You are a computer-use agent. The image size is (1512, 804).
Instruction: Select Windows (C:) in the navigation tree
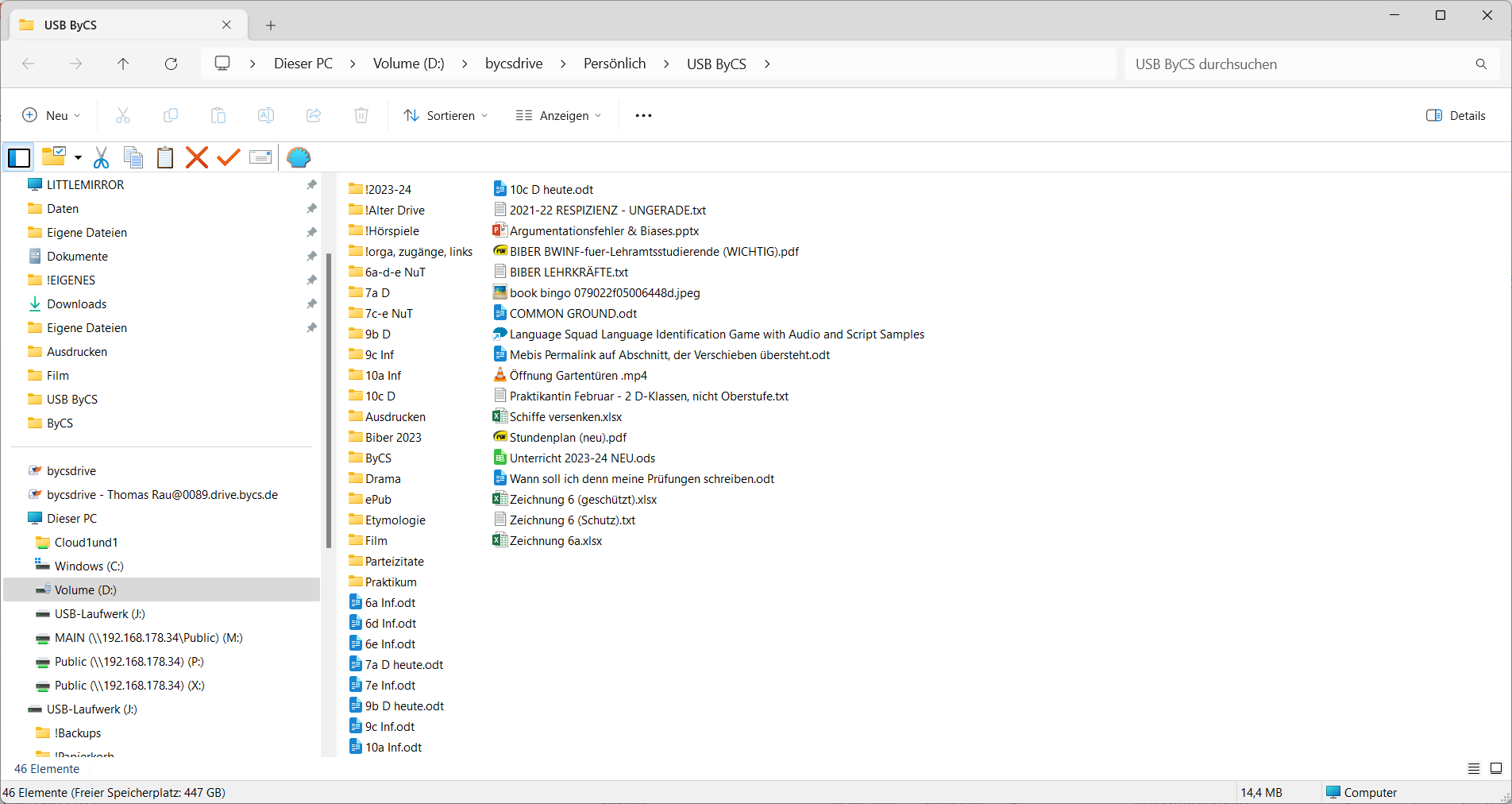click(x=89, y=566)
